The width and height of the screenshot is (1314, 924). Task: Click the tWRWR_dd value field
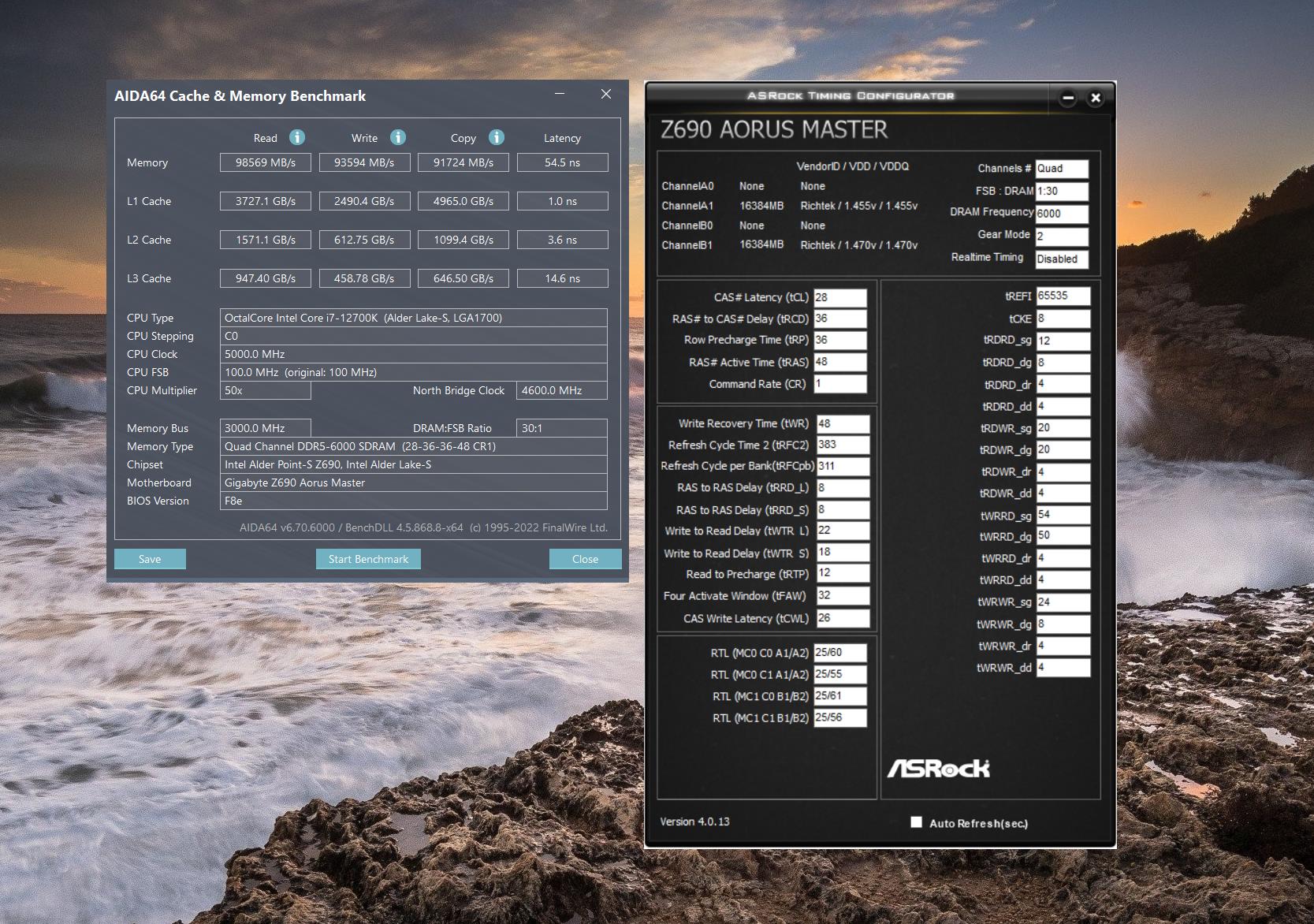[1063, 668]
